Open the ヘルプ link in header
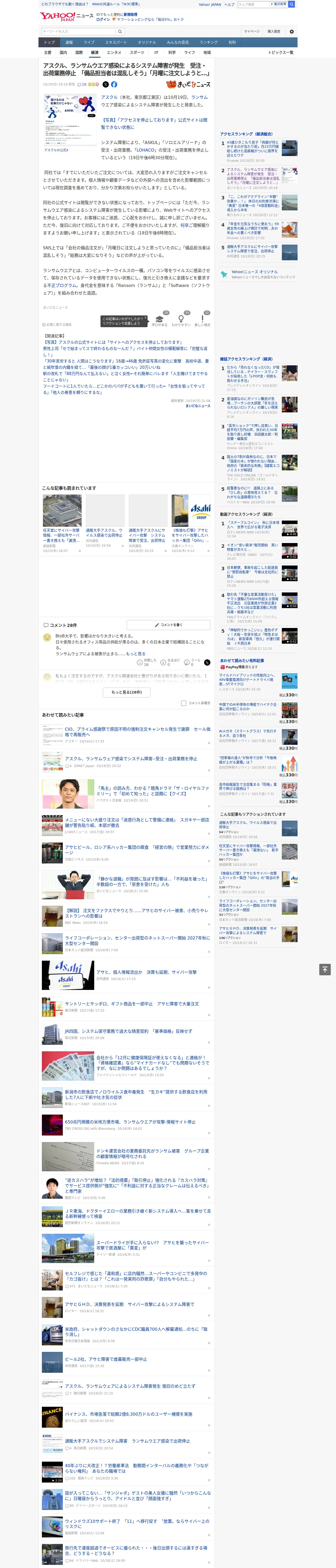The height and width of the screenshot is (1568, 336). click(229, 4)
